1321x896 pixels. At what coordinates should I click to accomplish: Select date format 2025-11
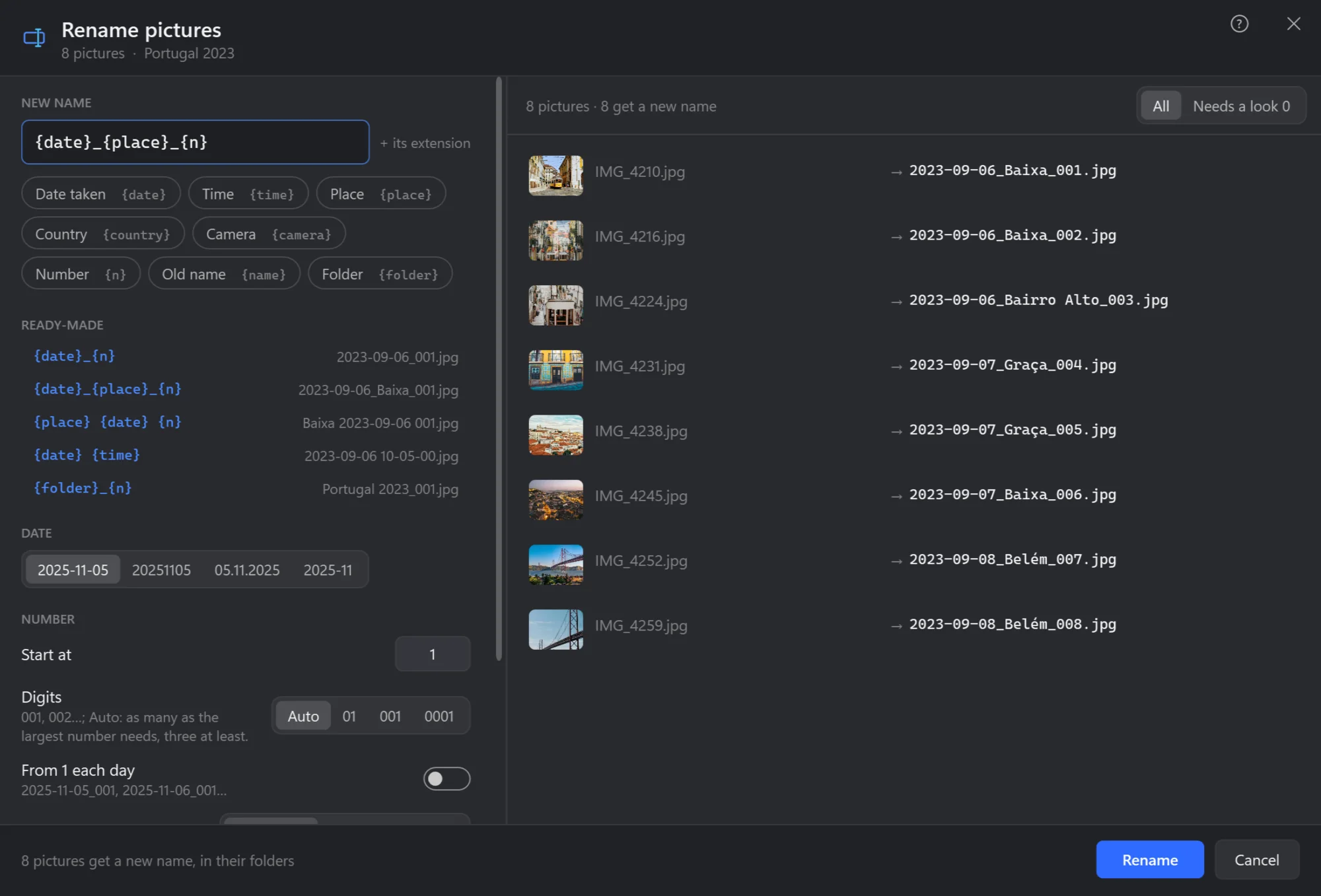(x=328, y=570)
